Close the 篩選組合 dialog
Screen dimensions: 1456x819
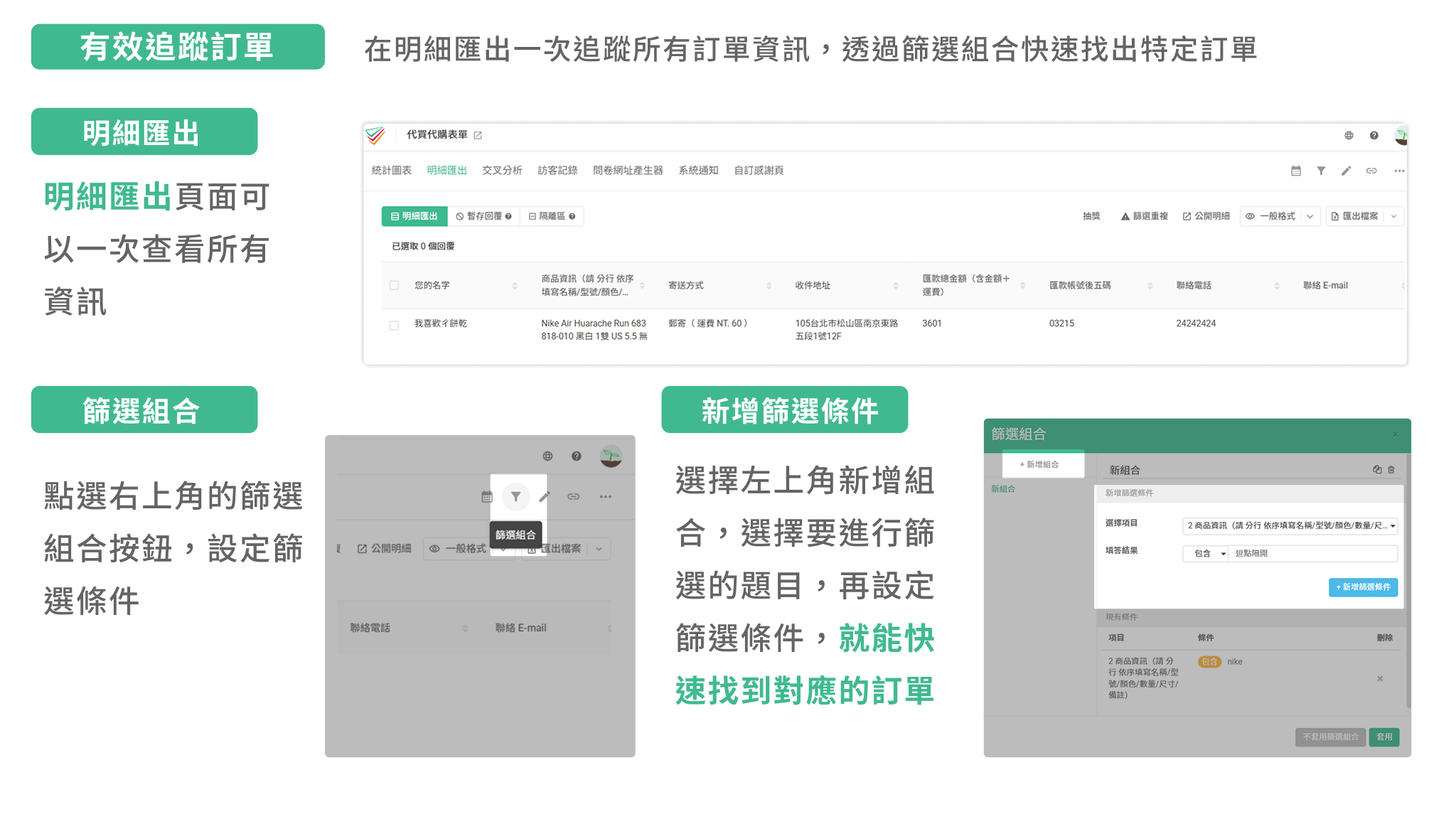pyautogui.click(x=1395, y=434)
